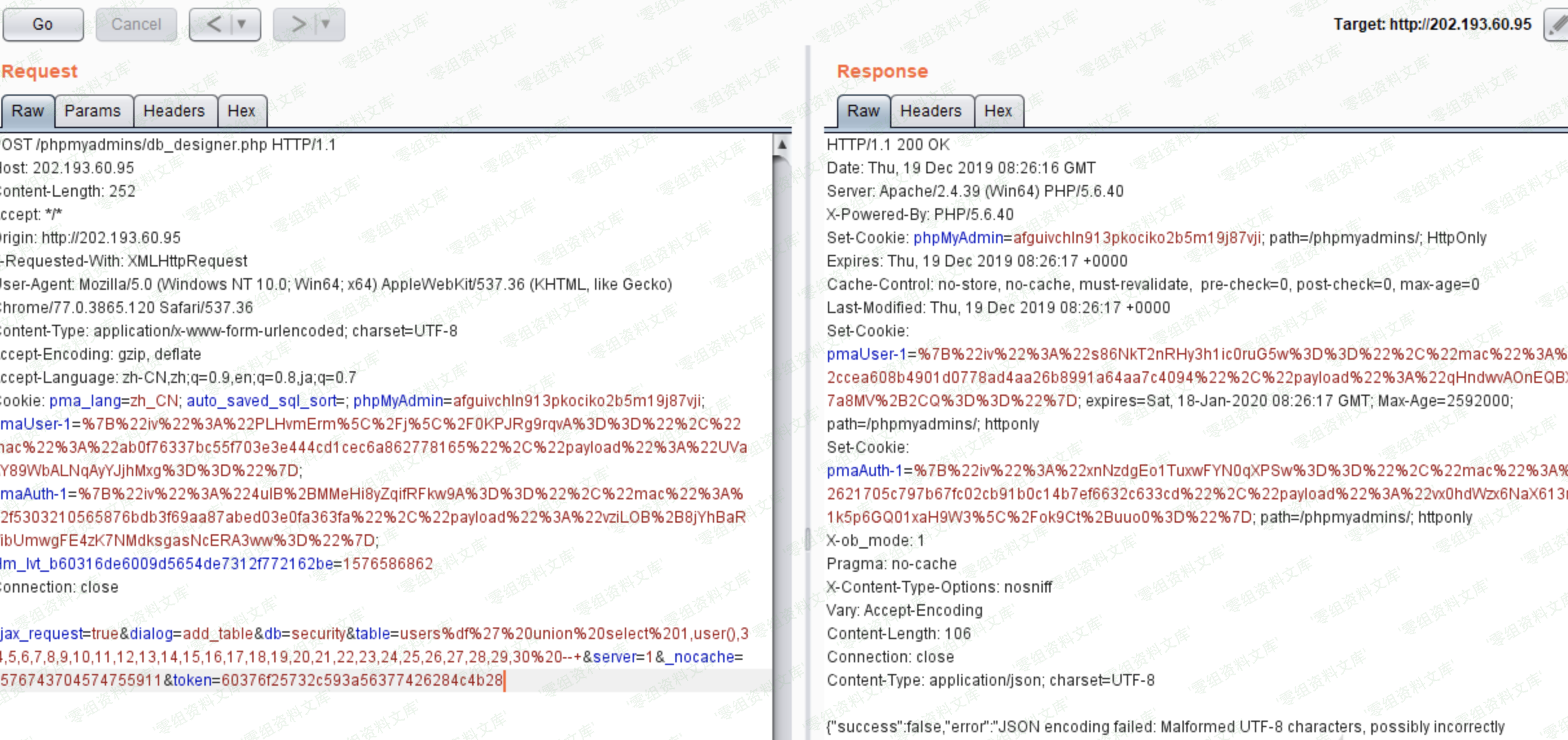Viewport: 1568px width, 740px height.
Task: Click the request scrollbar up arrow
Action: tap(781, 145)
